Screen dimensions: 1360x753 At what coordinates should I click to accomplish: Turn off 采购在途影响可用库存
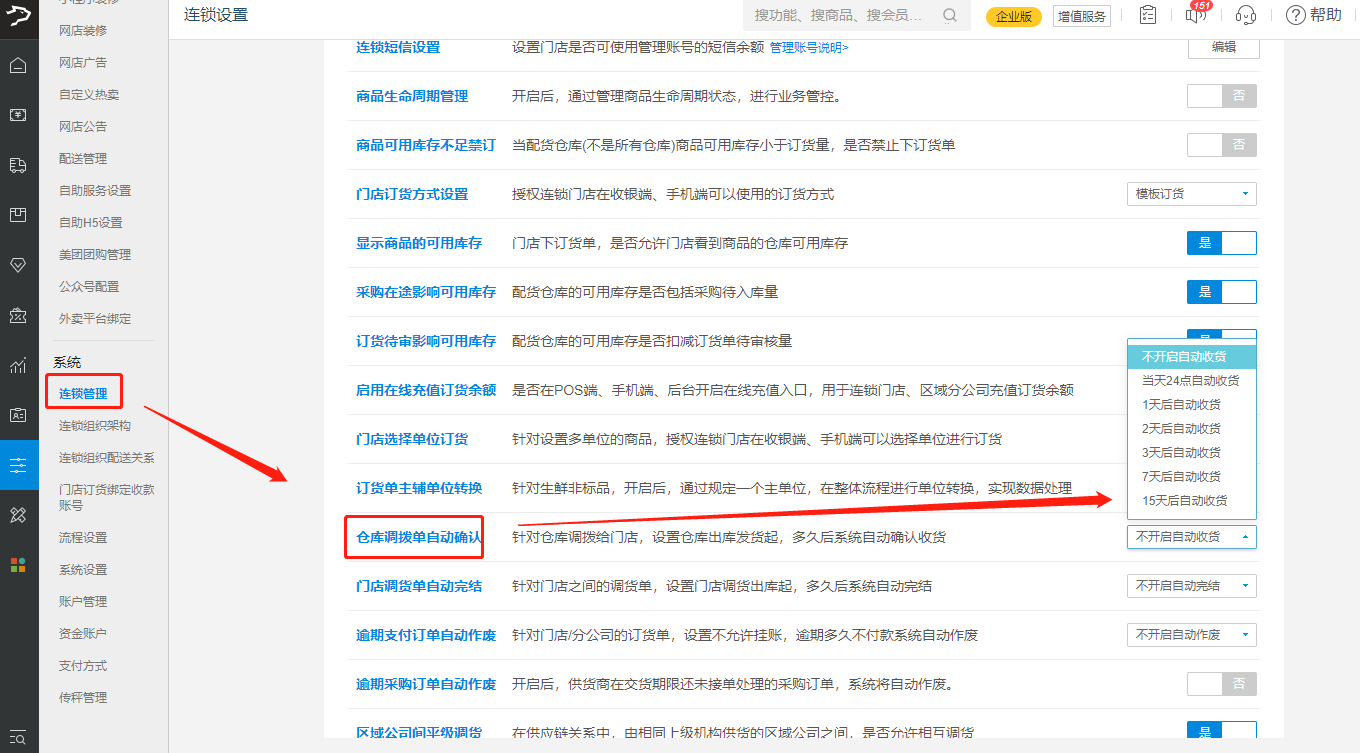pos(1221,291)
